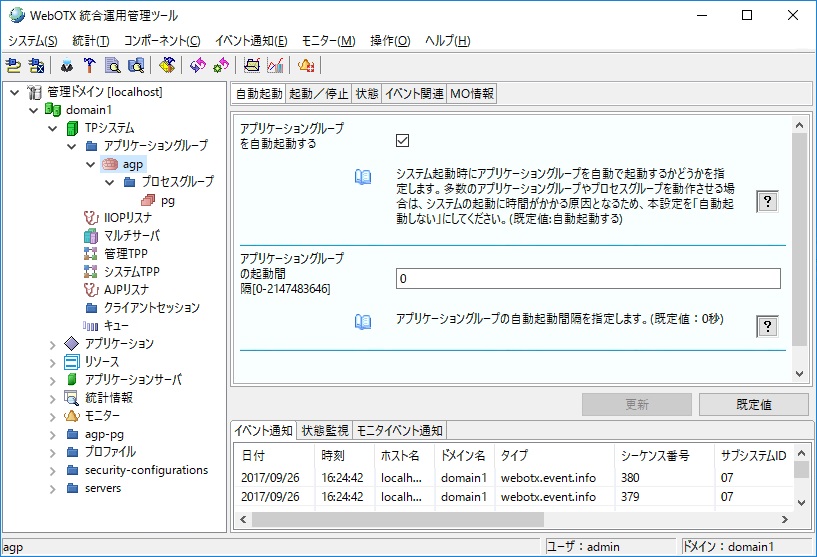Select the pg process group node
817x557 pixels.
tap(167, 200)
